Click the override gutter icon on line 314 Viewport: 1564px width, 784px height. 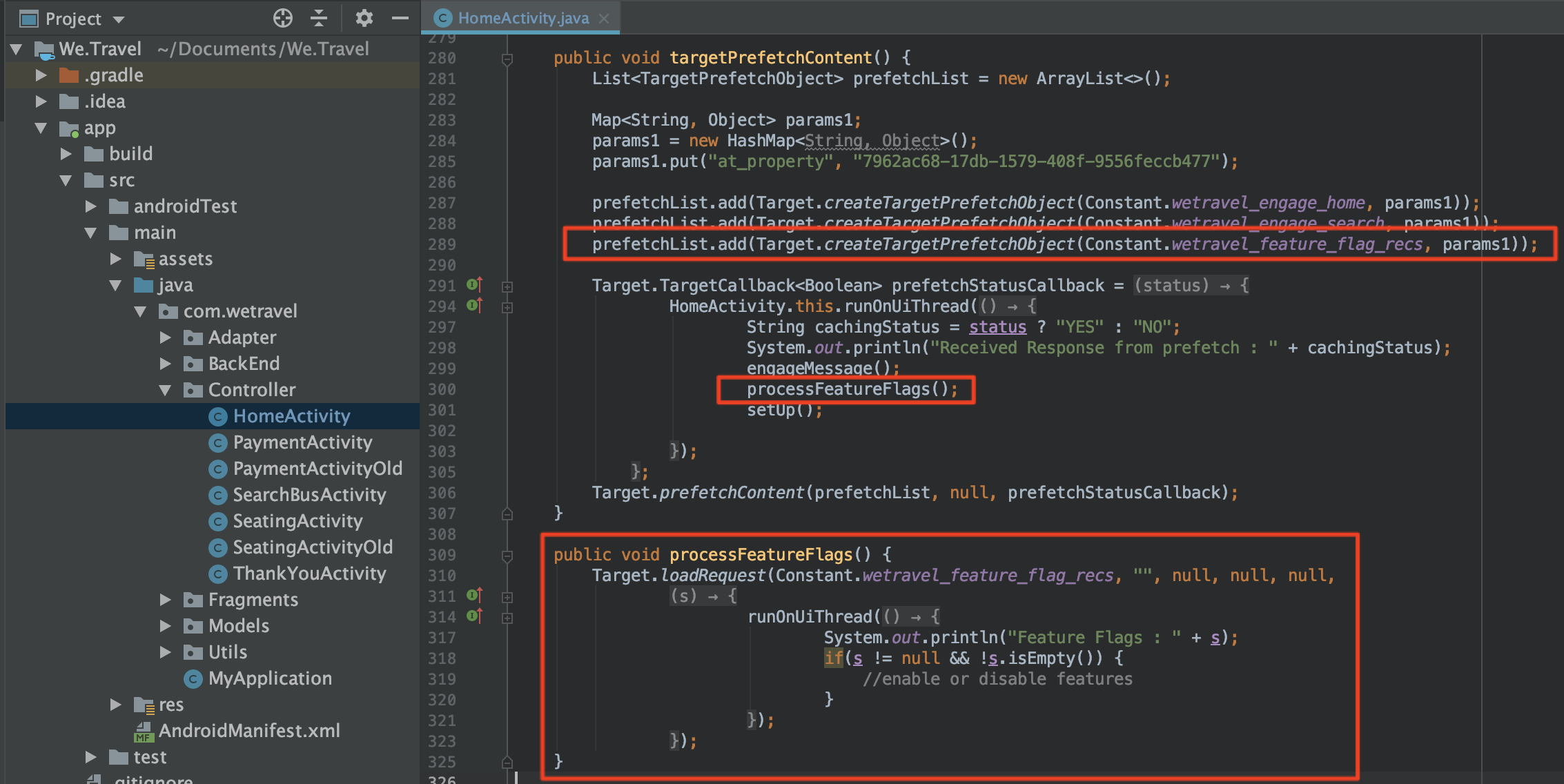[474, 616]
